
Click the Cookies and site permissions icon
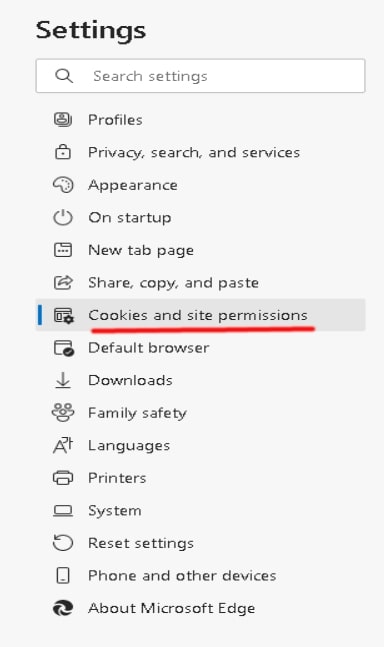[x=64, y=316]
